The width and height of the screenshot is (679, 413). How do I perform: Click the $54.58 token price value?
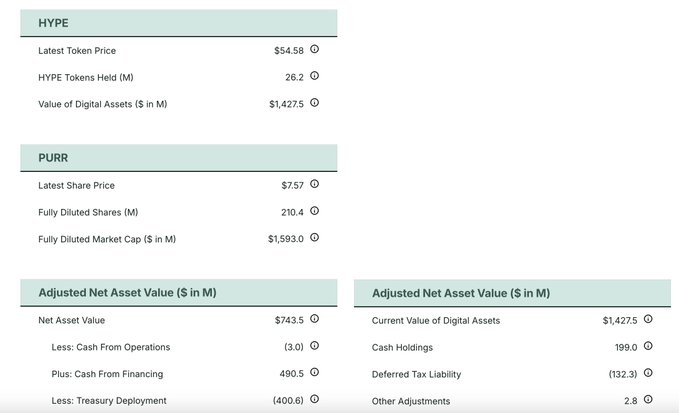(x=289, y=51)
